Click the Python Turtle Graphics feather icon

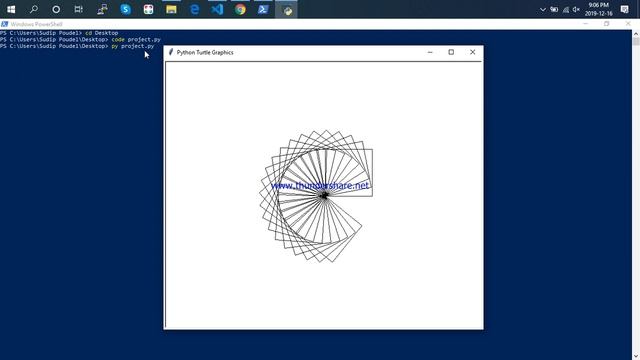pos(171,52)
